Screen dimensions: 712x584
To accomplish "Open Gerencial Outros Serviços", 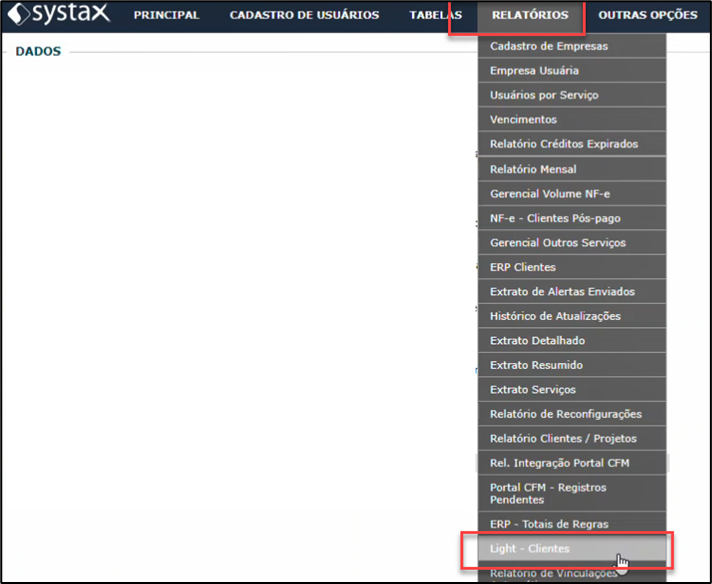I will coord(572,243).
